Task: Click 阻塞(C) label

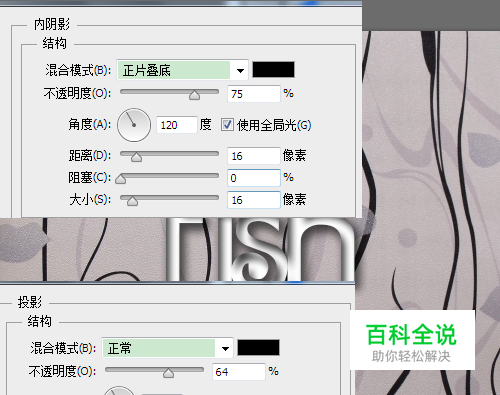Action: pyautogui.click(x=90, y=178)
